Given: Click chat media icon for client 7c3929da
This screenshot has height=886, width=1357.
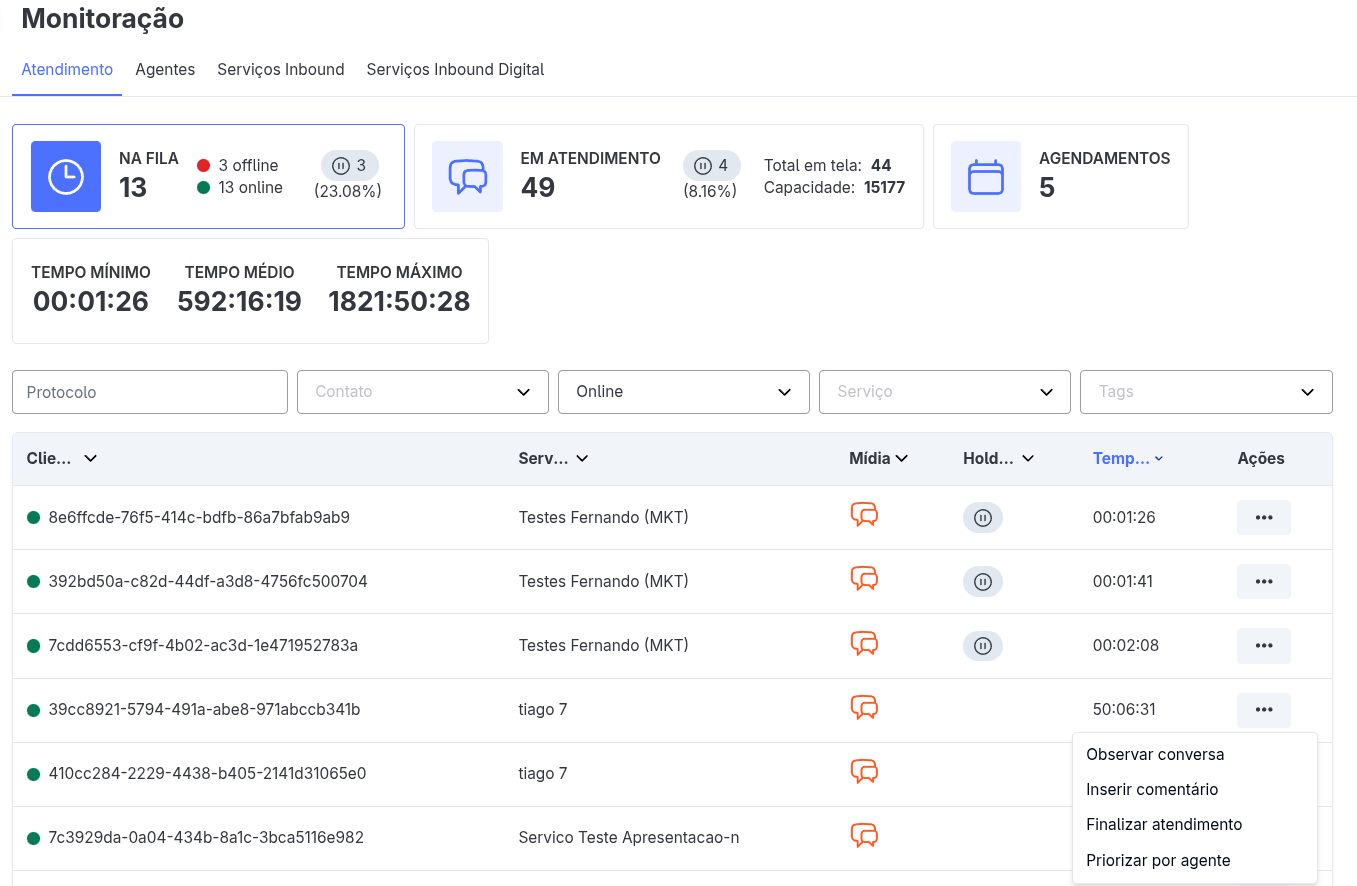Looking at the screenshot, I should click(864, 836).
